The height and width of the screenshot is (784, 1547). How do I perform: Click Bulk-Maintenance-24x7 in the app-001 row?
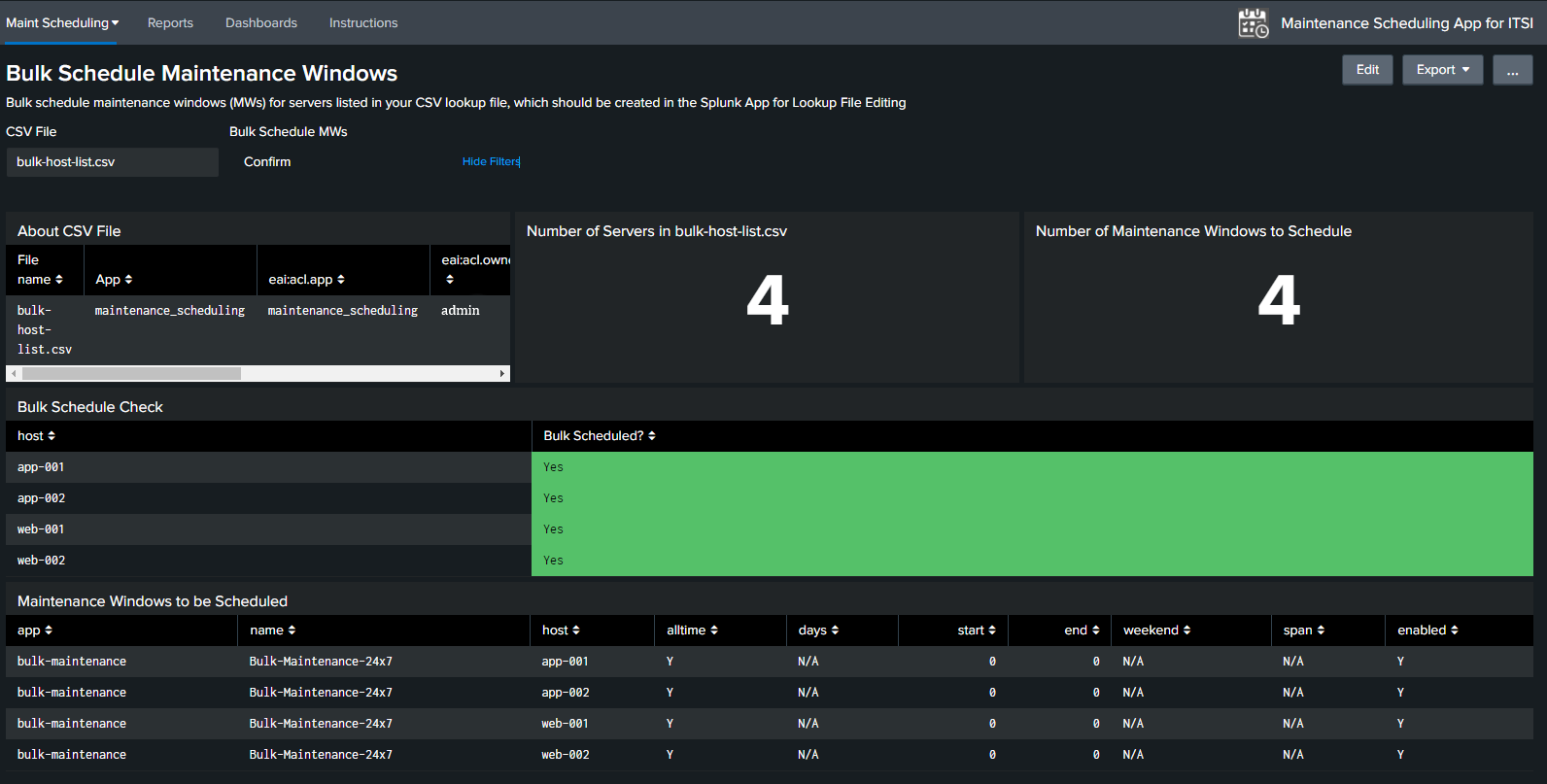(x=321, y=662)
